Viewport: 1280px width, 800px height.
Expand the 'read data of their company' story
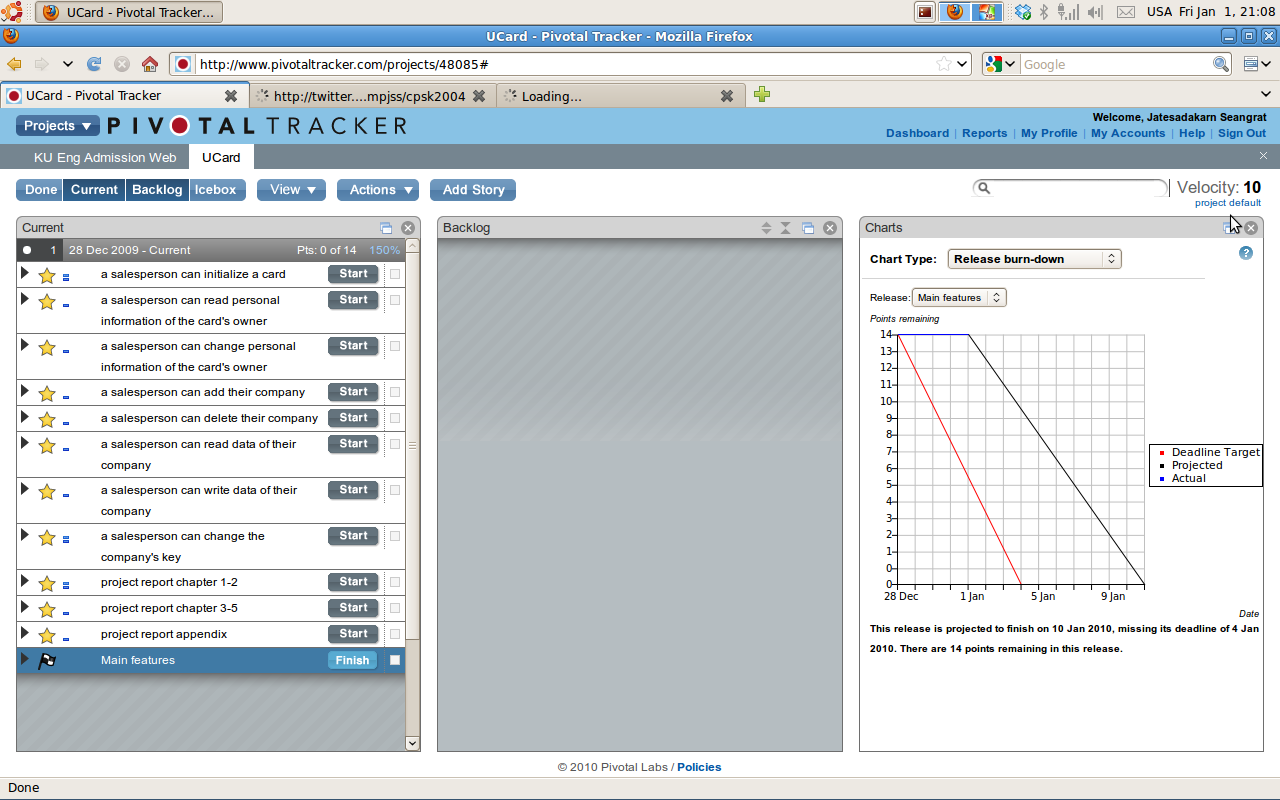click(x=25, y=443)
